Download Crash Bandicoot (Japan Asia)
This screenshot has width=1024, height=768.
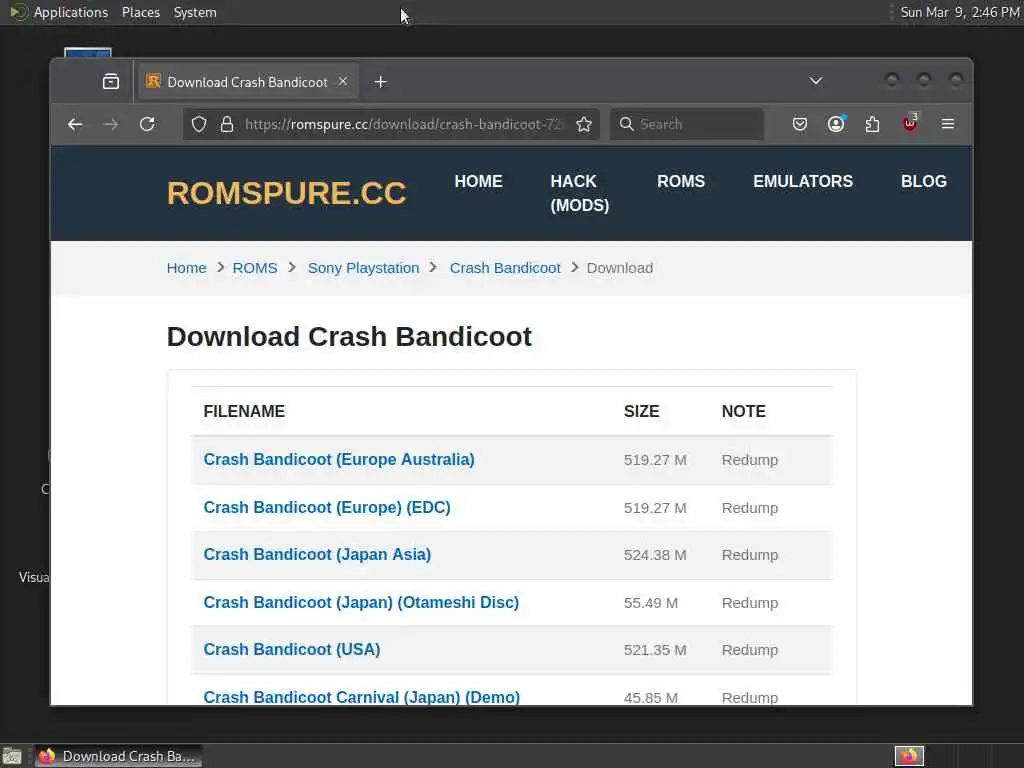coord(317,554)
